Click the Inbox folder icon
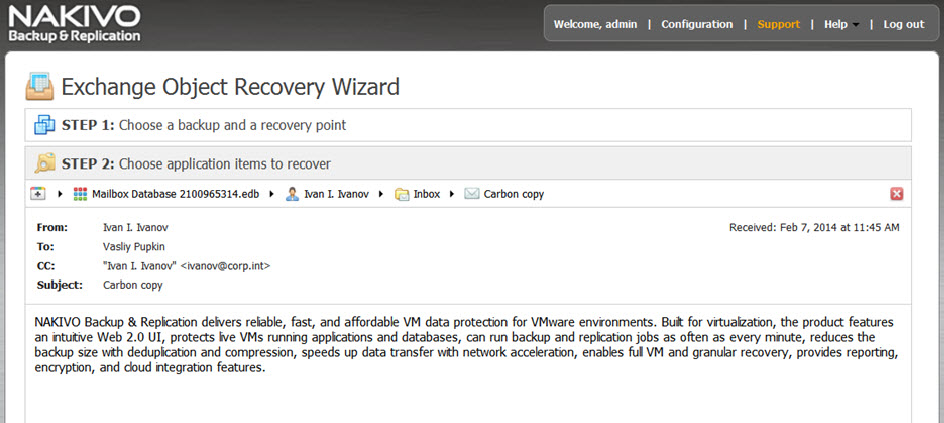This screenshot has height=423, width=944. click(402, 194)
